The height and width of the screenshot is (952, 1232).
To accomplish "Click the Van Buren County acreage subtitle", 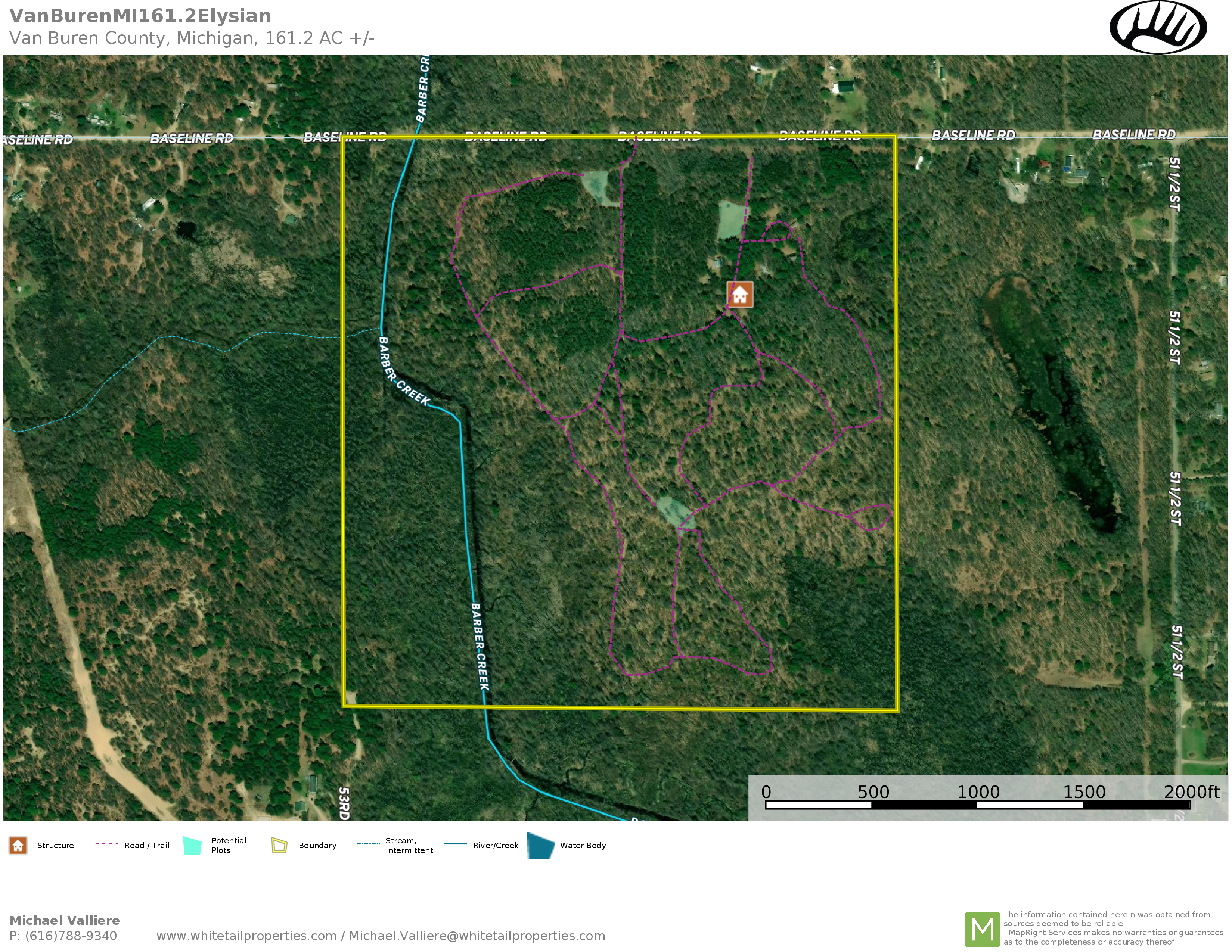I will coord(192,38).
